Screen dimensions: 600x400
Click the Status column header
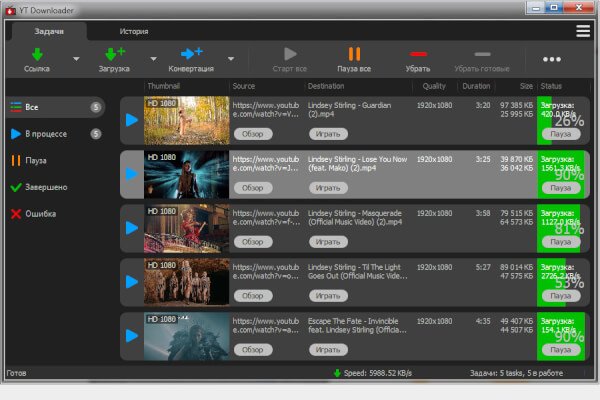[x=551, y=86]
